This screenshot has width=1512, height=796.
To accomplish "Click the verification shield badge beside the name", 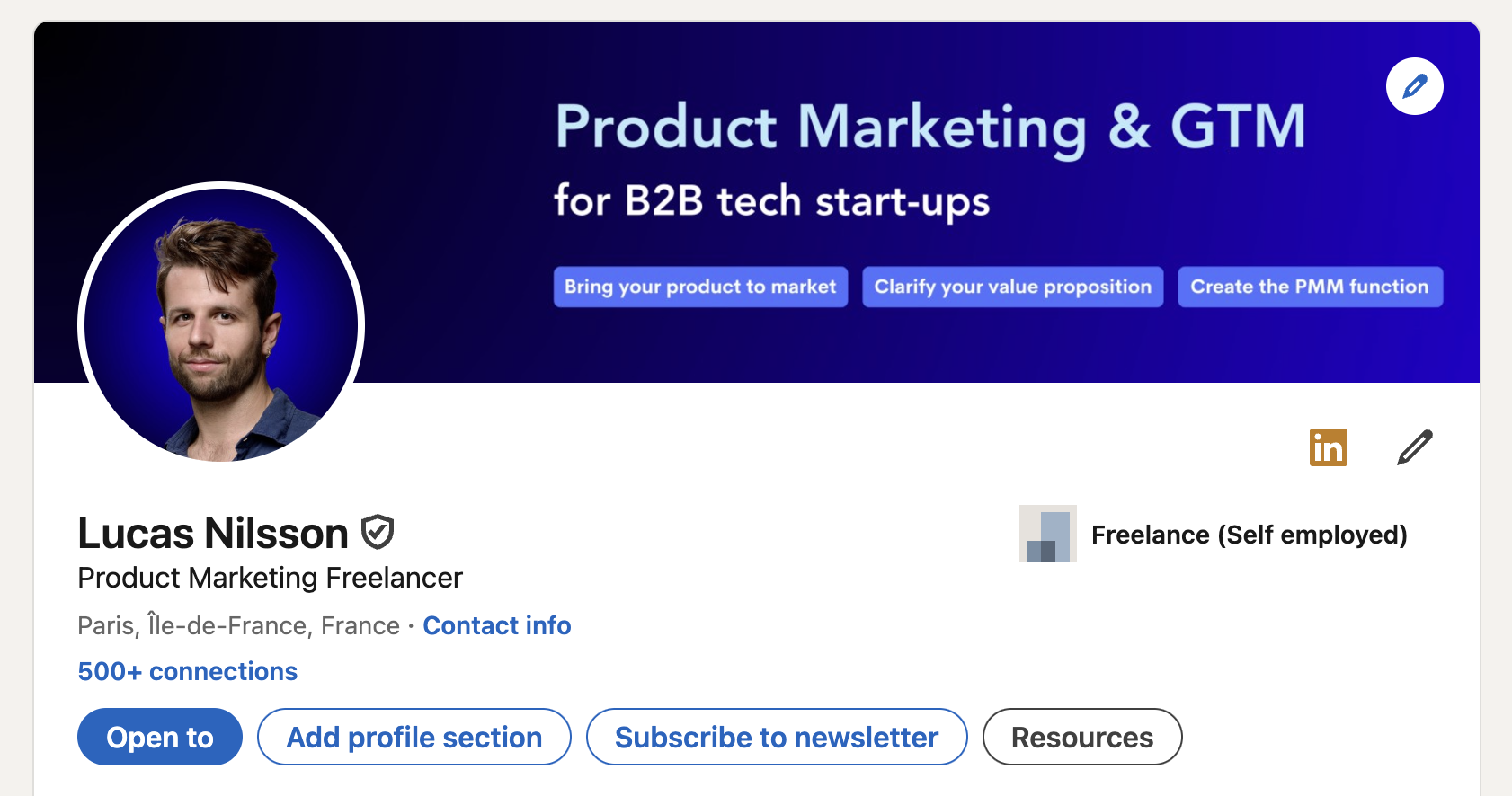I will pyautogui.click(x=378, y=532).
